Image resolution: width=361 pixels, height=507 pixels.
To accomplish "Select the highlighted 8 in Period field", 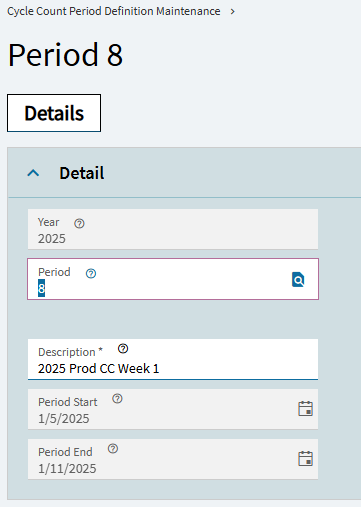I will click(x=41, y=288).
